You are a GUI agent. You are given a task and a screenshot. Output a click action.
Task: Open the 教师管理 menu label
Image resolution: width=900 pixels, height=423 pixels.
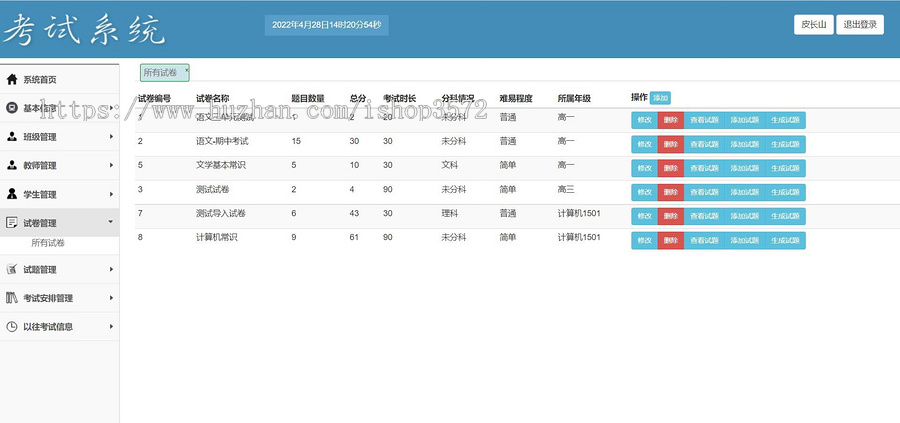click(x=40, y=166)
